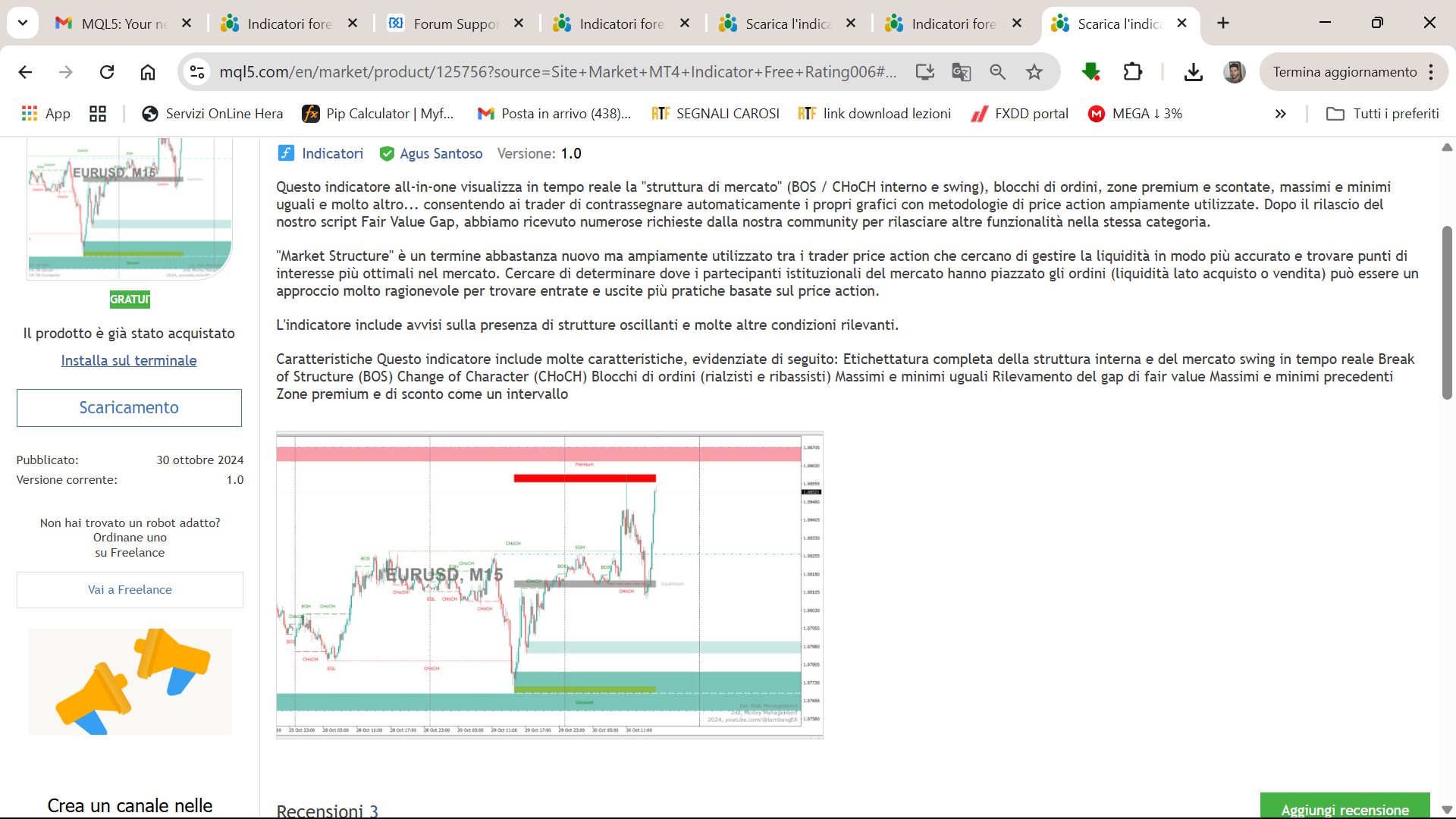This screenshot has width=1456, height=819.
Task: Go to the browser home page
Action: click(x=148, y=72)
